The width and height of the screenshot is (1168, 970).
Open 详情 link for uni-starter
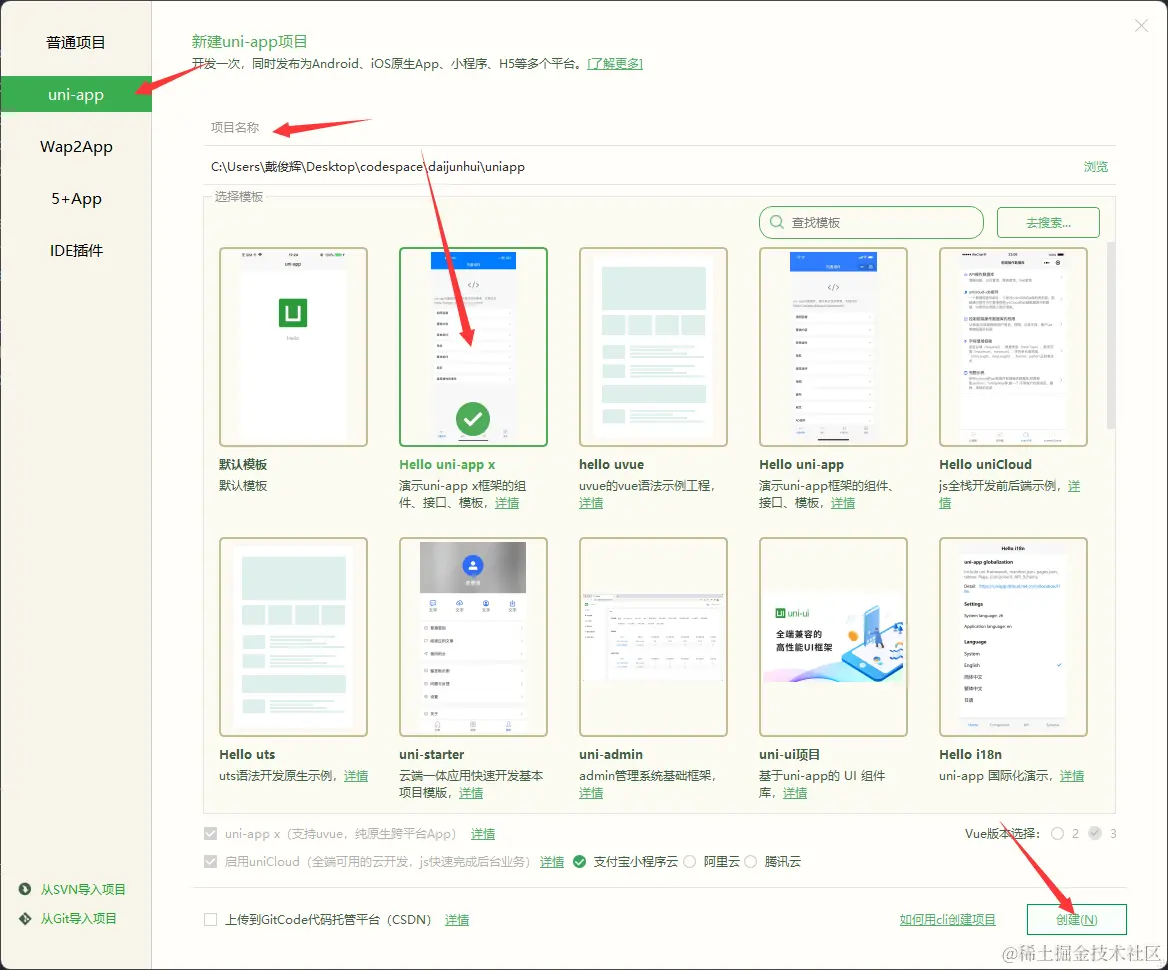(470, 793)
